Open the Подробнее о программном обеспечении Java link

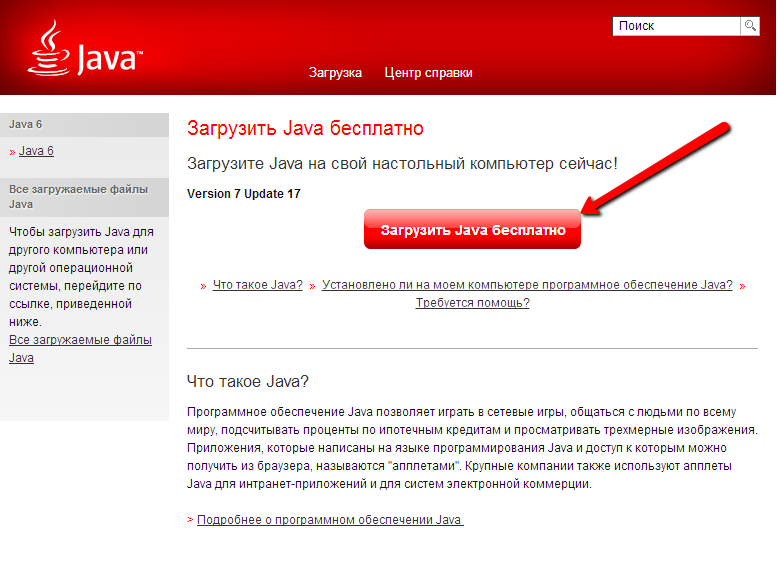pos(330,520)
